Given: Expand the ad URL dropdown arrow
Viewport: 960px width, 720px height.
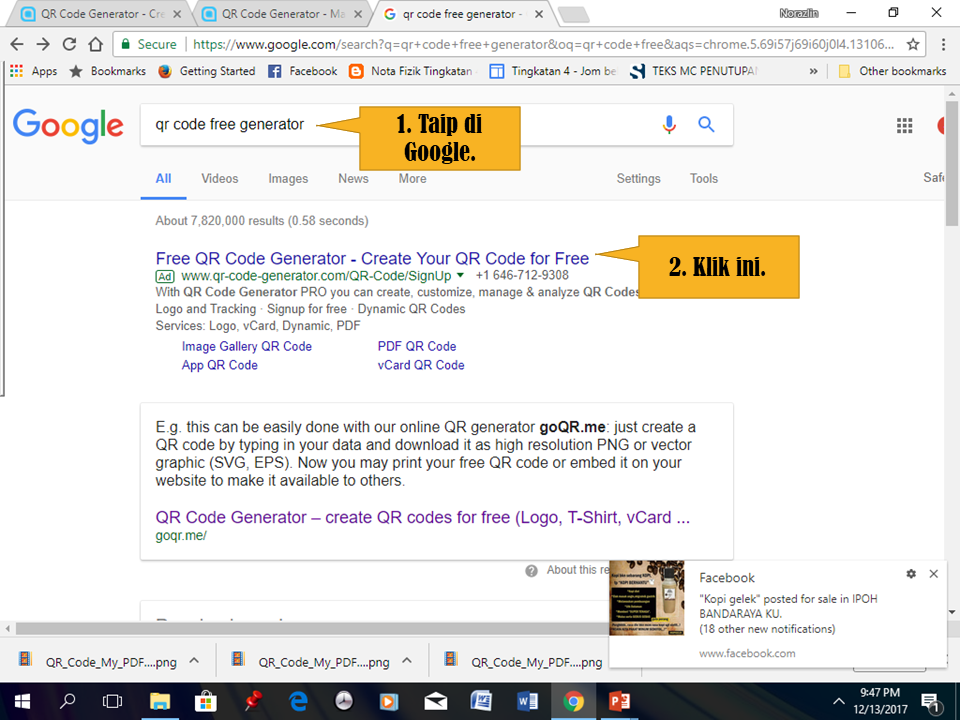Looking at the screenshot, I should [460, 276].
